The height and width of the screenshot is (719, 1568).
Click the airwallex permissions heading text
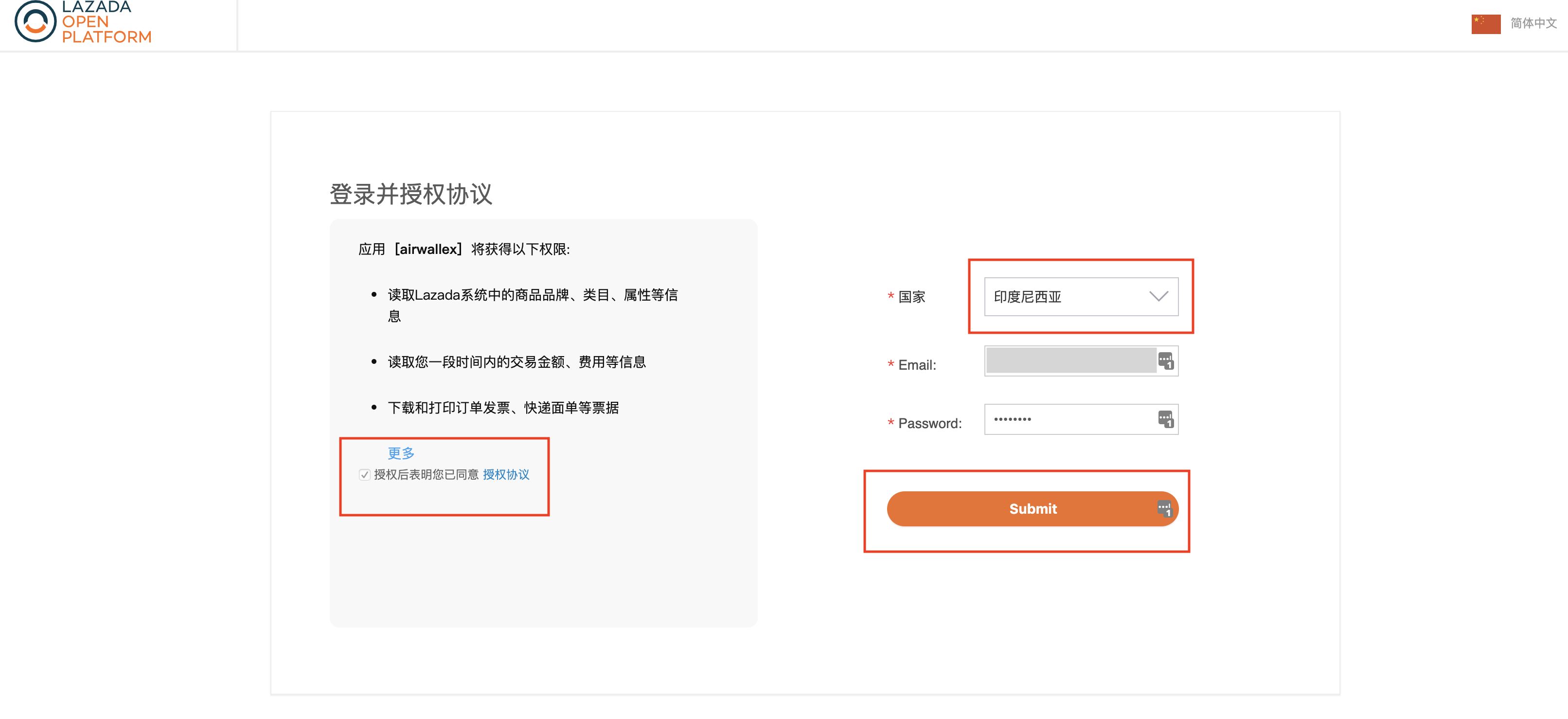click(464, 249)
